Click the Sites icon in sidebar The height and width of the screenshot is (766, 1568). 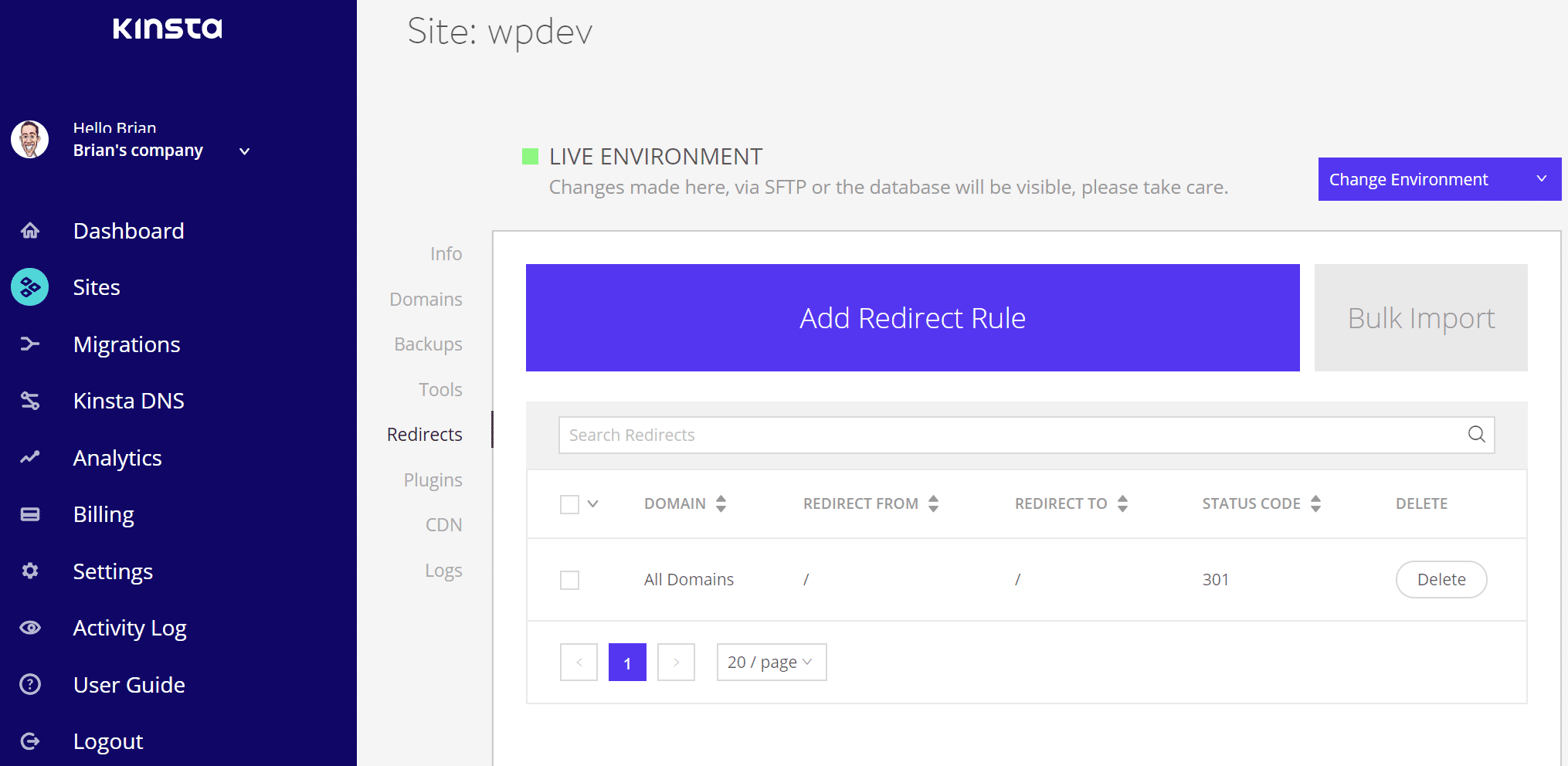click(30, 287)
